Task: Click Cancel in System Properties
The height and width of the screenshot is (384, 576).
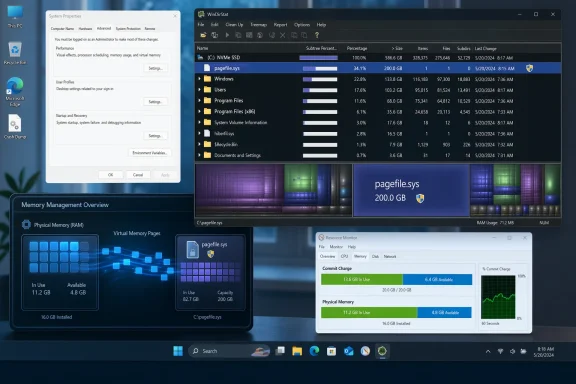Action: 138,175
